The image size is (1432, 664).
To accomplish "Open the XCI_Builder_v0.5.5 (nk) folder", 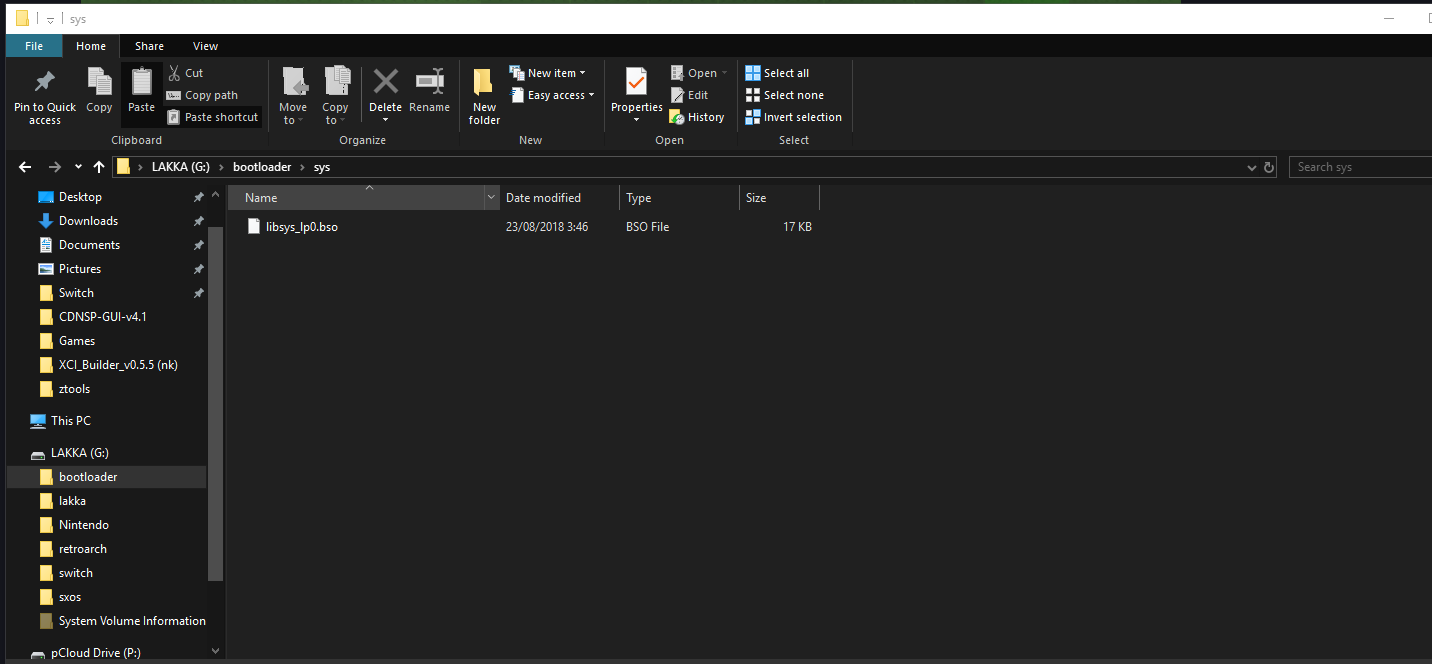I will (x=118, y=365).
